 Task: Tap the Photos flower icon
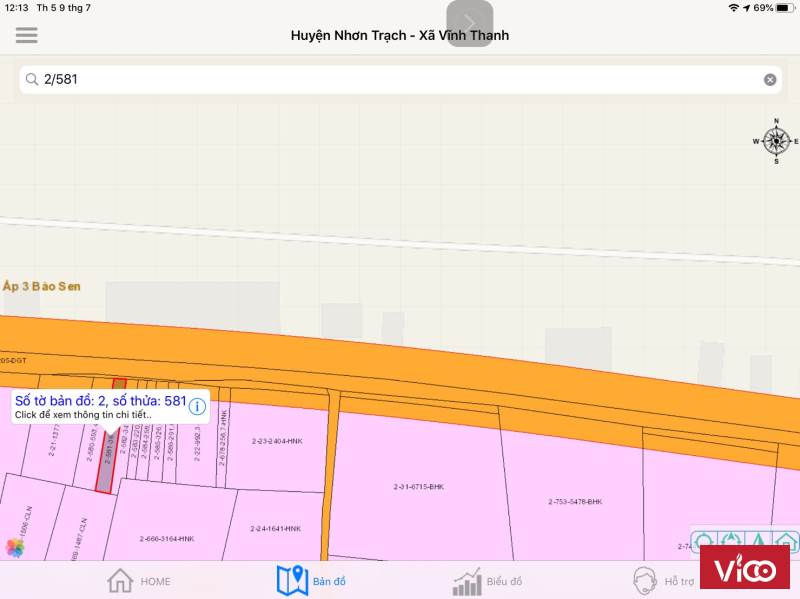pos(15,547)
